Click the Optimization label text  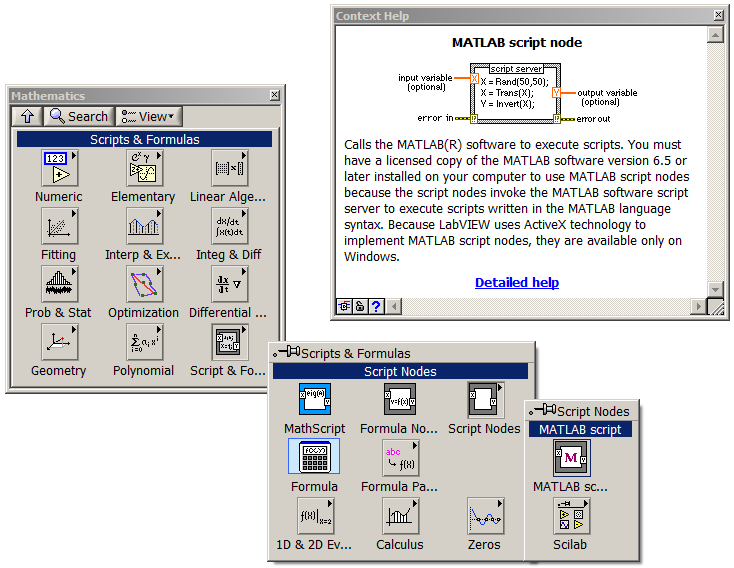click(143, 312)
